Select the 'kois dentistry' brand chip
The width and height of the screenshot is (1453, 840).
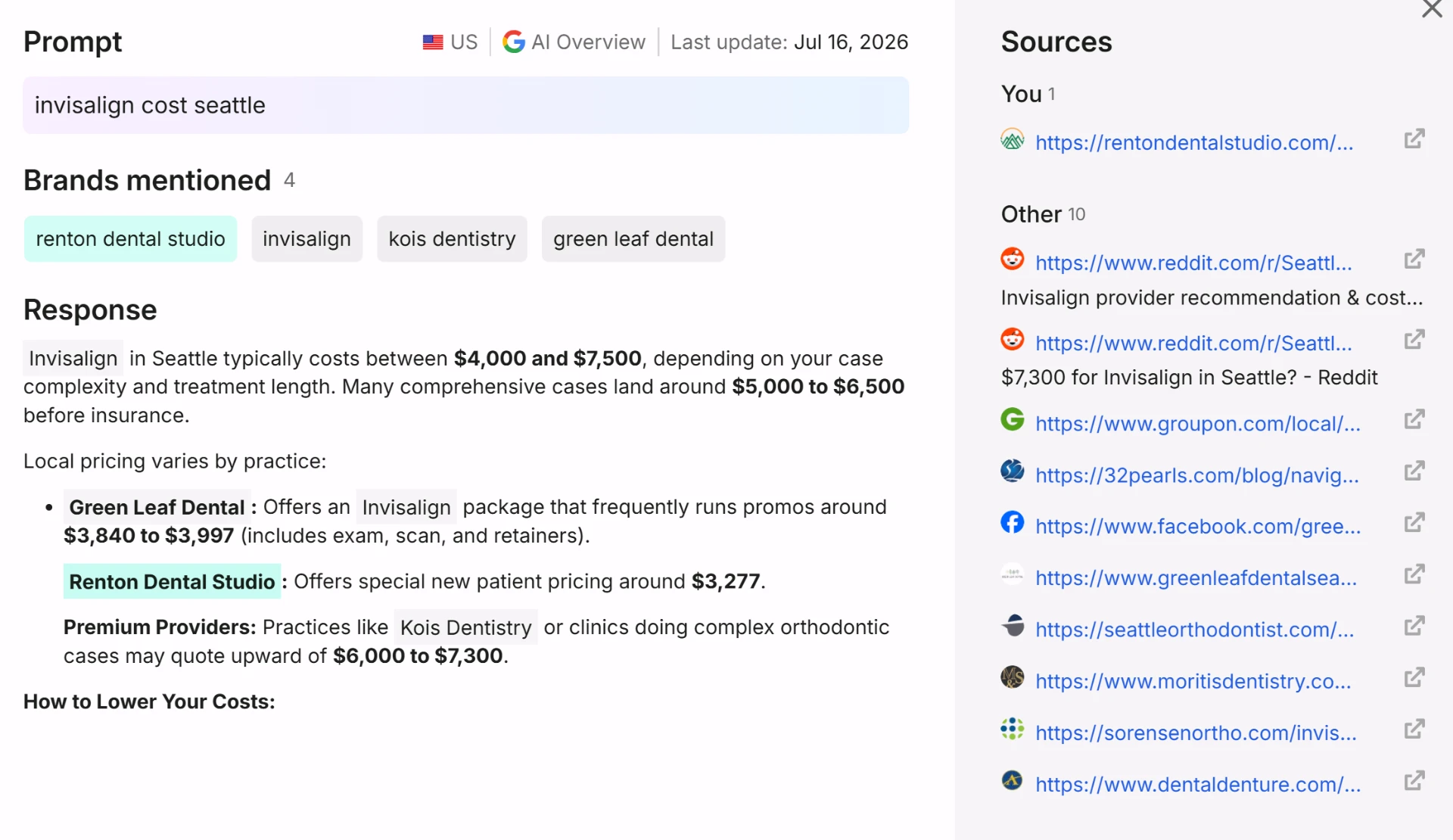(x=452, y=239)
